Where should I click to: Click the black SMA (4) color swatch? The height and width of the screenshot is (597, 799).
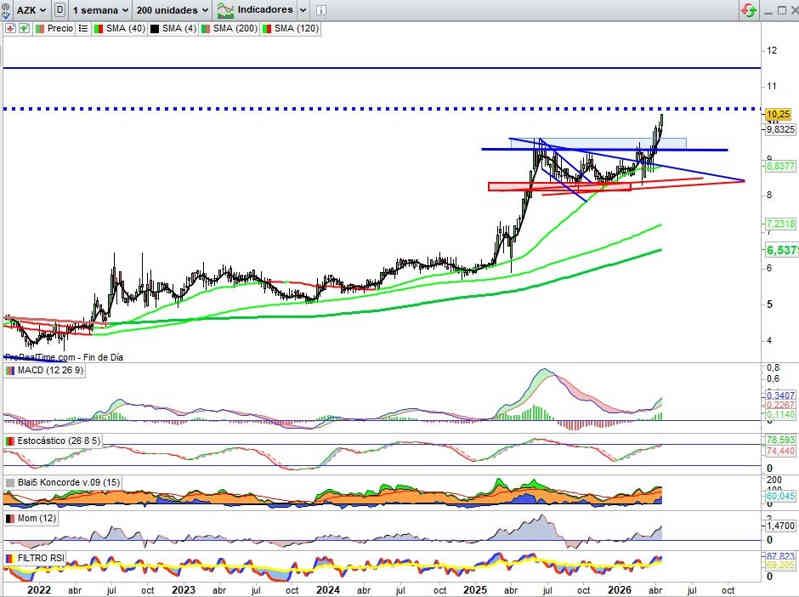pos(155,28)
